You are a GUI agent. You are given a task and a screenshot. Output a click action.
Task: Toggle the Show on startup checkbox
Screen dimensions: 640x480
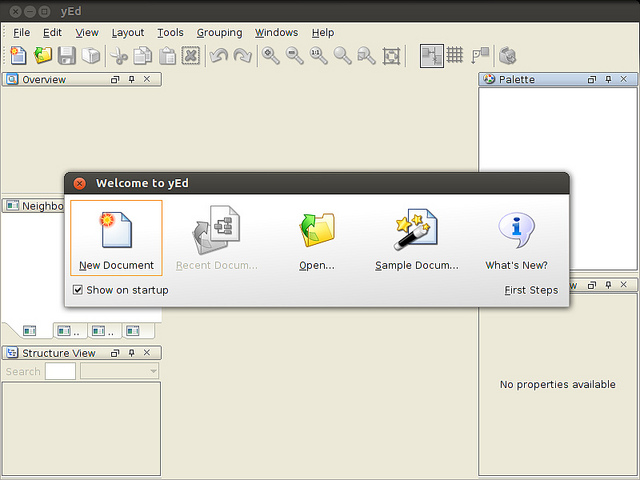(x=78, y=290)
